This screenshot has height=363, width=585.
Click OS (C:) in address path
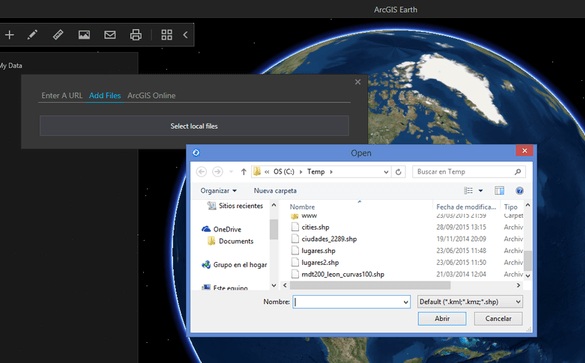284,172
